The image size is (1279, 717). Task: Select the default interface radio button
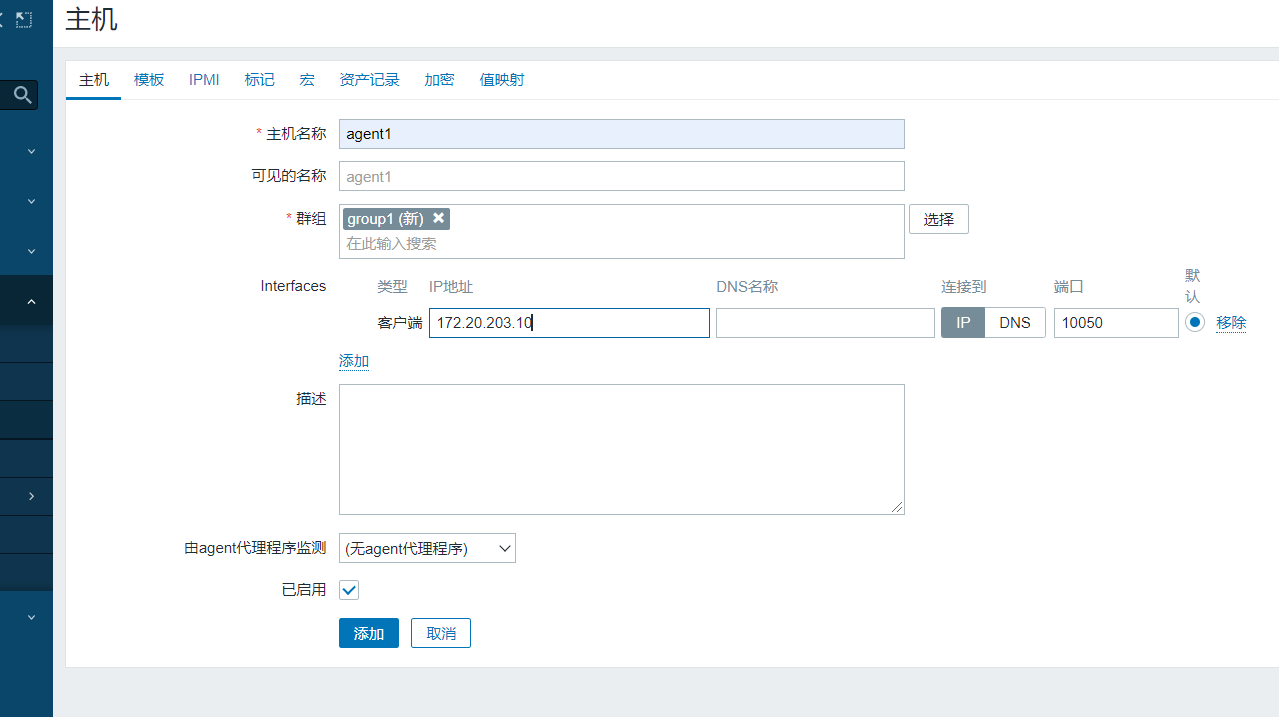point(1196,322)
